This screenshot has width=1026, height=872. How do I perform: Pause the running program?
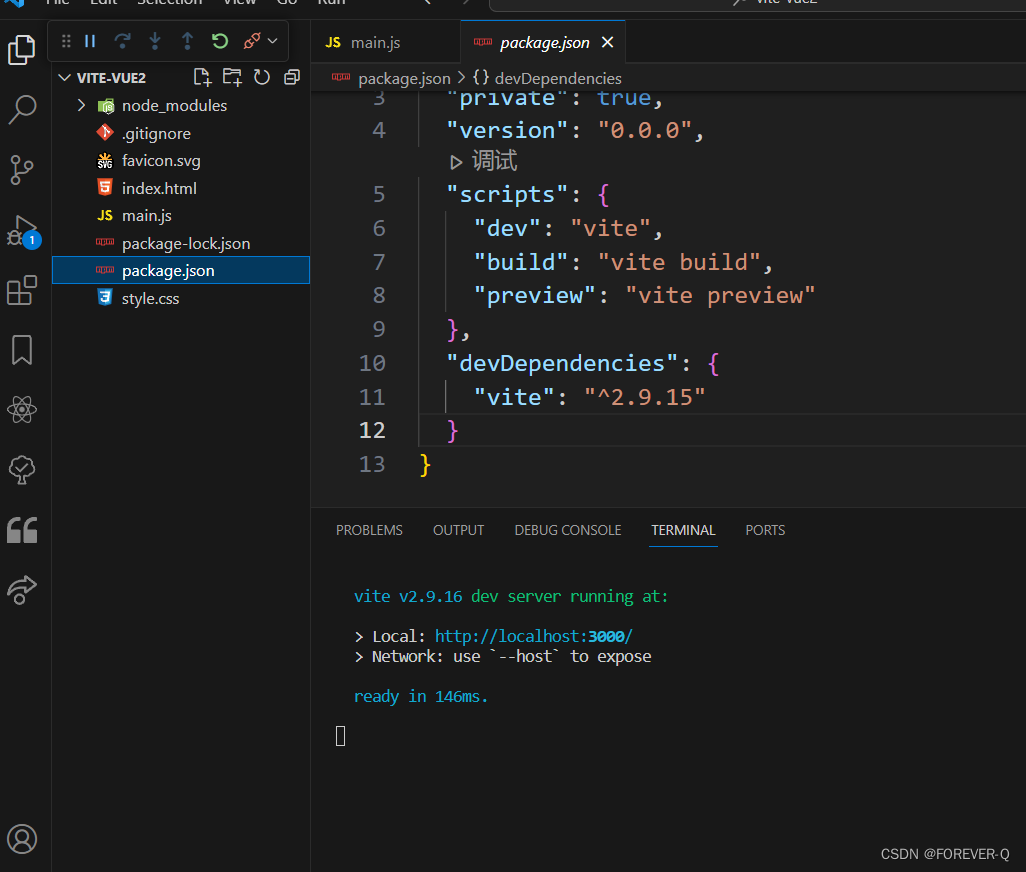(x=90, y=41)
